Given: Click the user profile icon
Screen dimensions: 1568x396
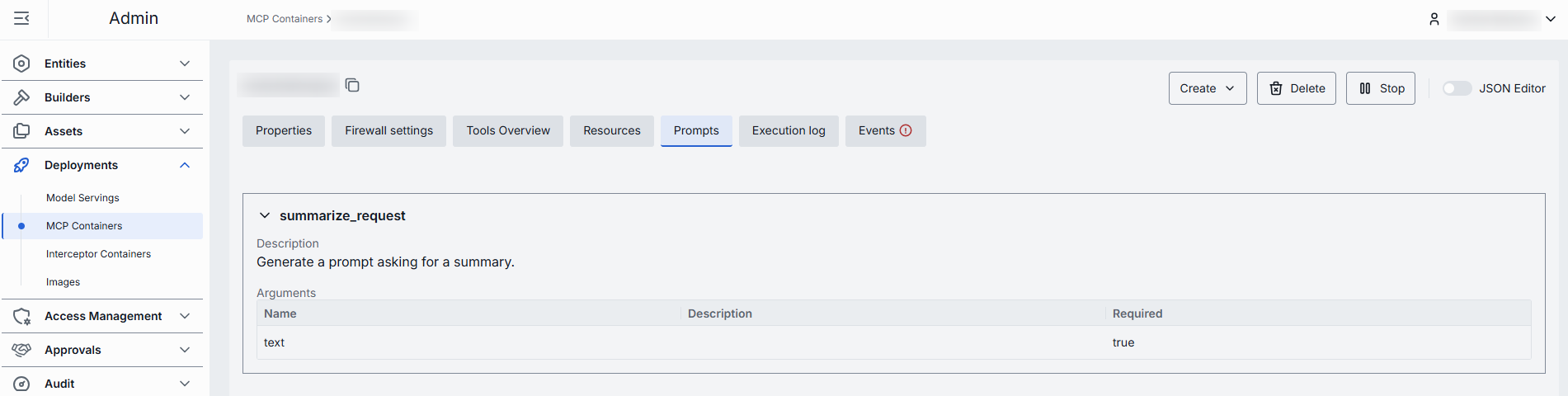Looking at the screenshot, I should pyautogui.click(x=1434, y=19).
